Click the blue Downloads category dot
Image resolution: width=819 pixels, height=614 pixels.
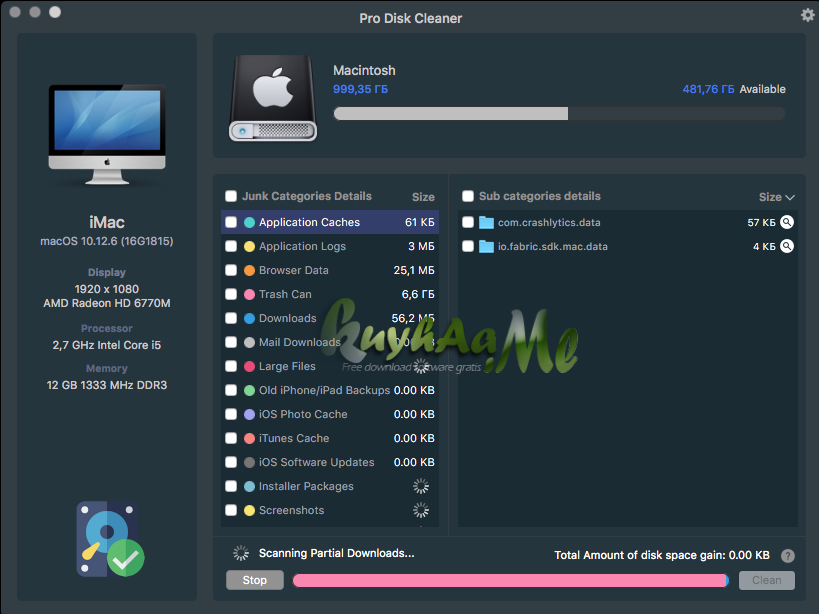tap(249, 318)
